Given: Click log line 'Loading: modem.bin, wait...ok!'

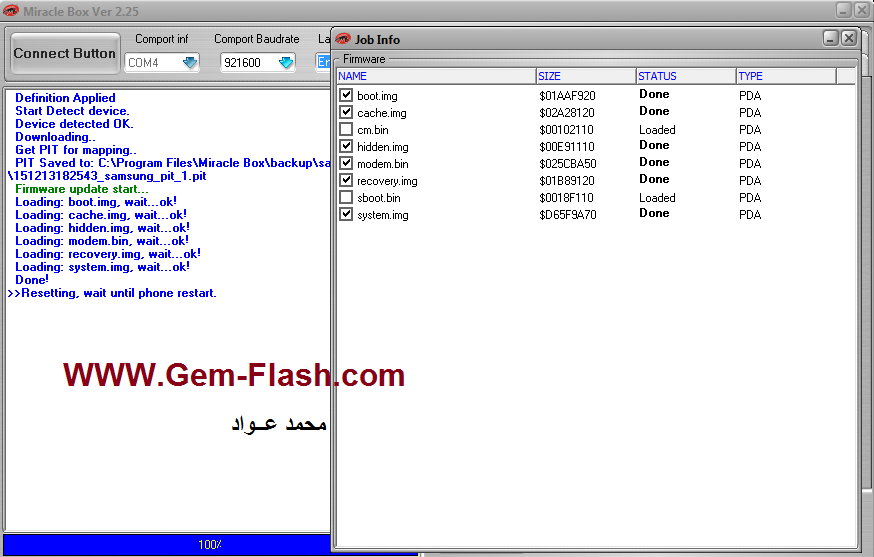Looking at the screenshot, I should (102, 241).
